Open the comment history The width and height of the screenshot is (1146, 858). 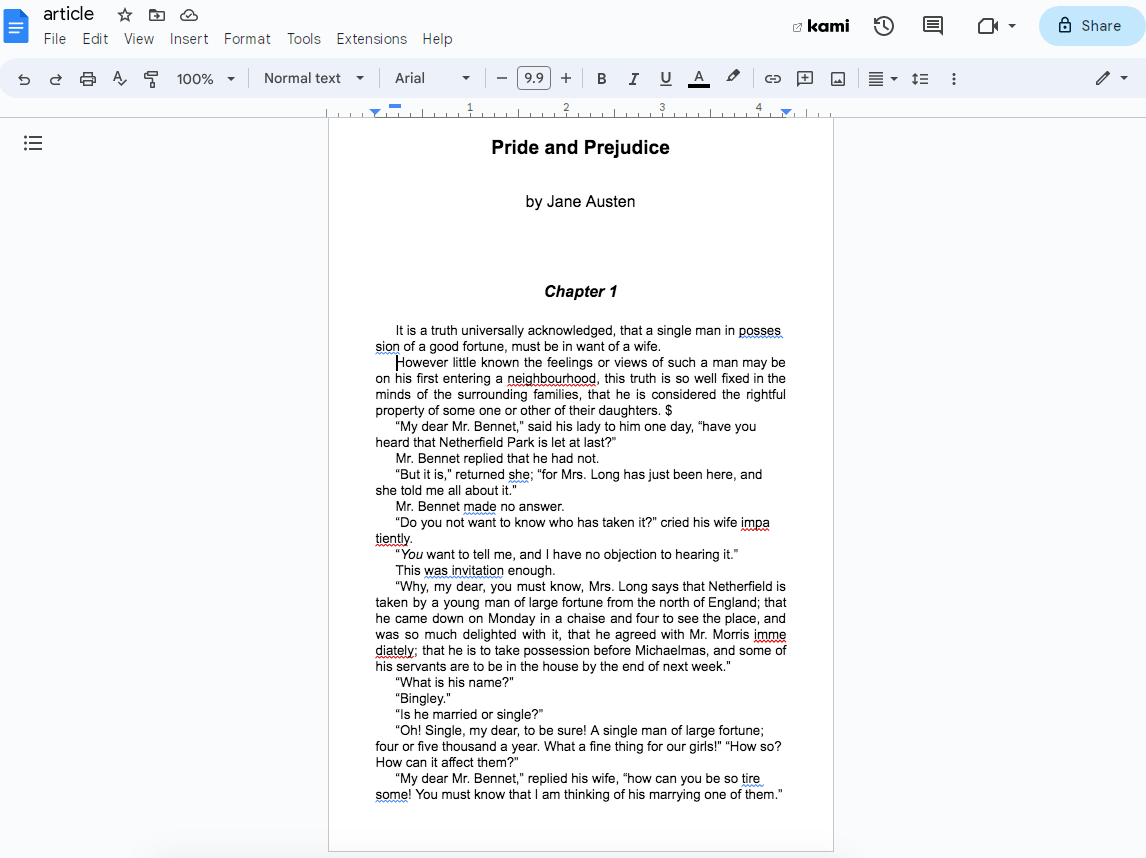[x=932, y=26]
